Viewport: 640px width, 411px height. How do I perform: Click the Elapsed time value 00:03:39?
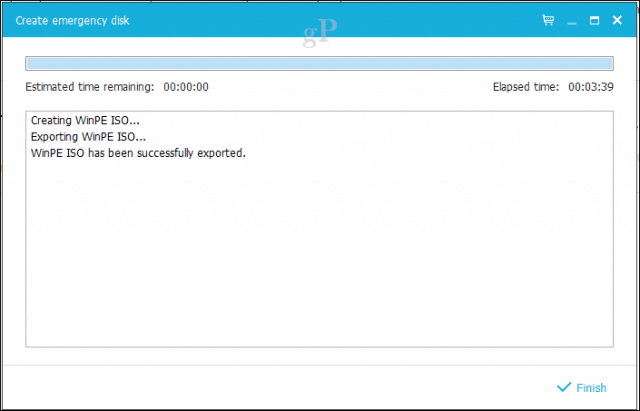click(591, 87)
